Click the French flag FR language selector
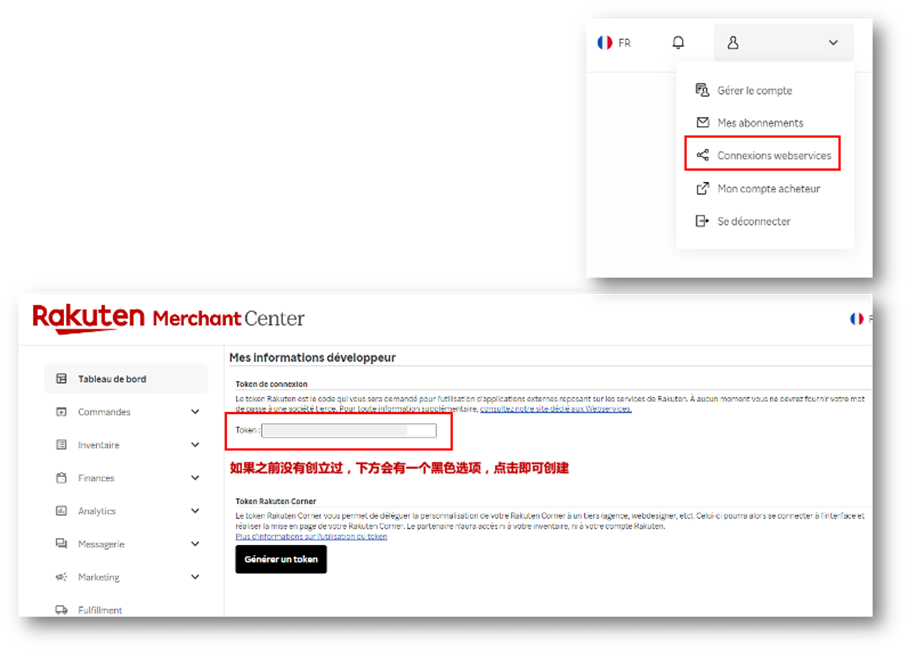The width and height of the screenshot is (908, 652). pyautogui.click(x=614, y=43)
